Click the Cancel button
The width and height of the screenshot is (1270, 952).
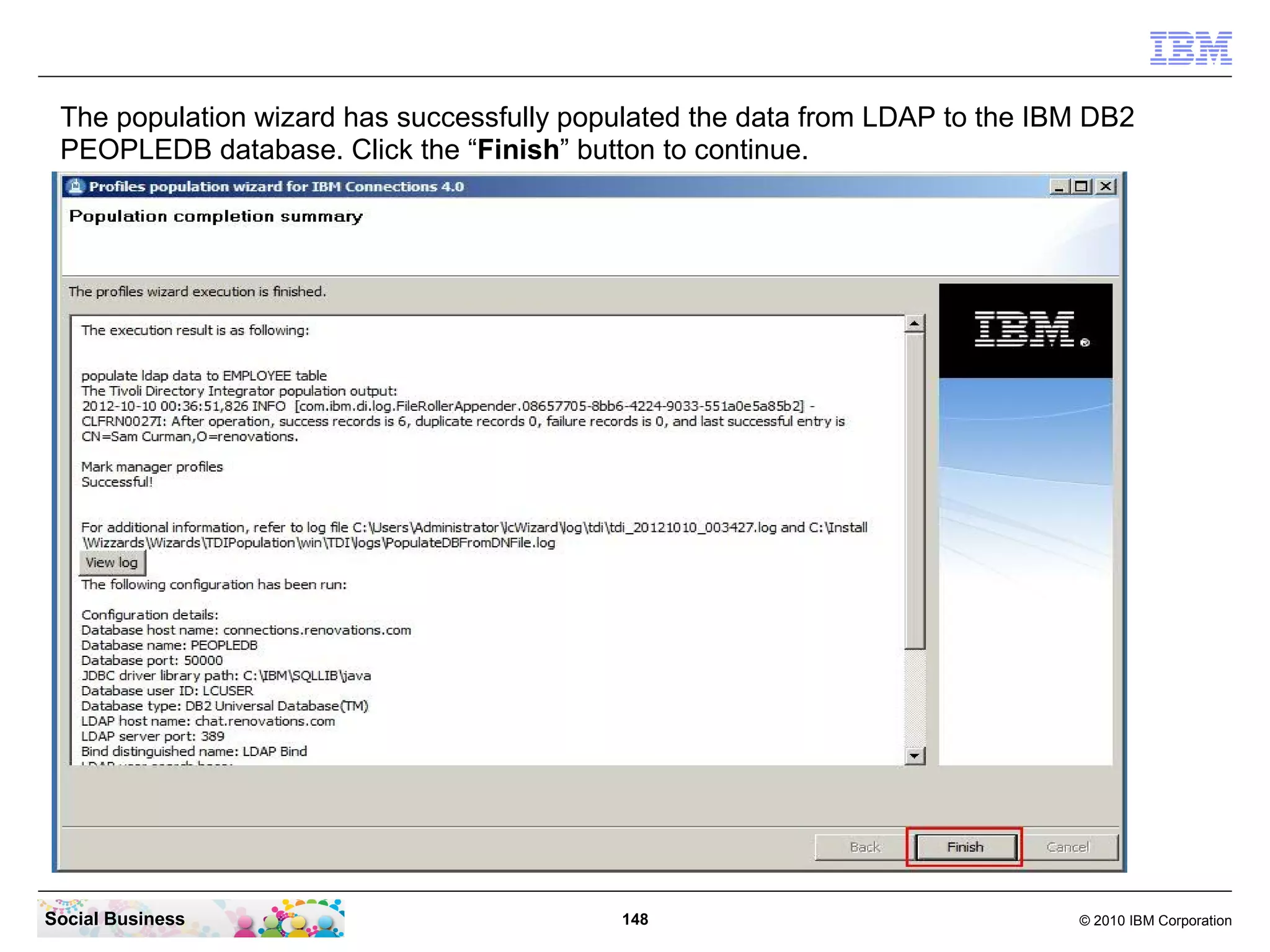click(x=1067, y=847)
